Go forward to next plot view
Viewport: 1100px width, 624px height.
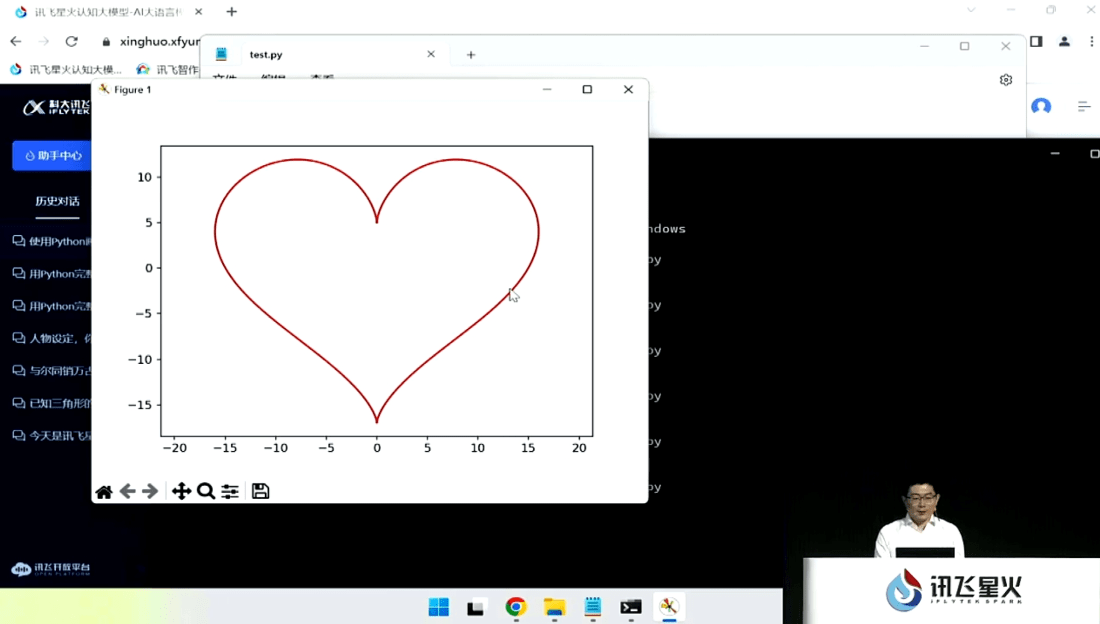[150, 491]
